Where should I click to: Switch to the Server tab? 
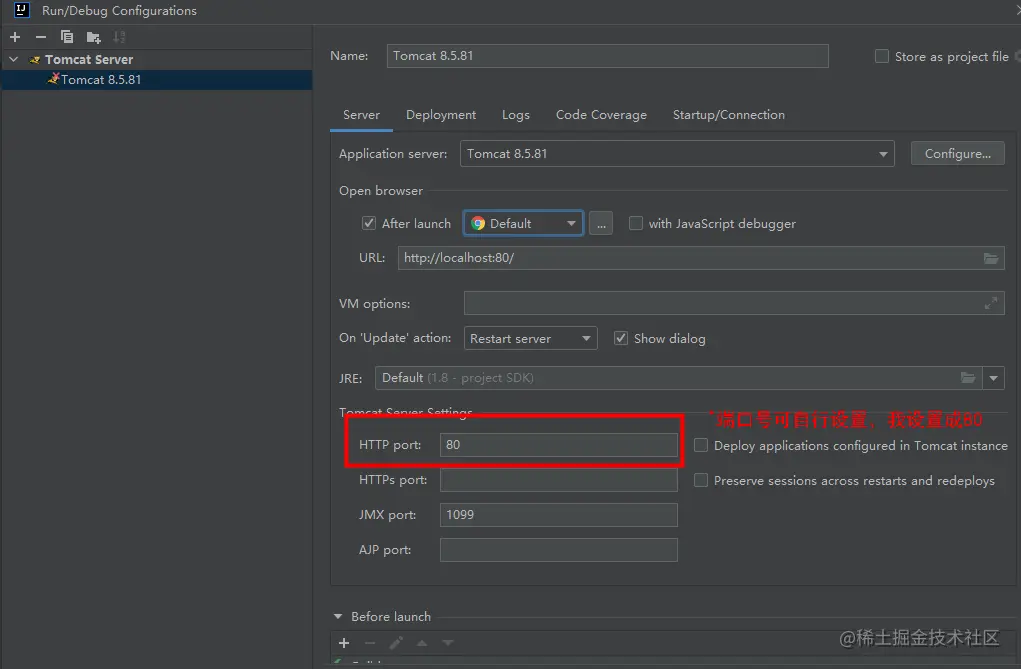(361, 115)
